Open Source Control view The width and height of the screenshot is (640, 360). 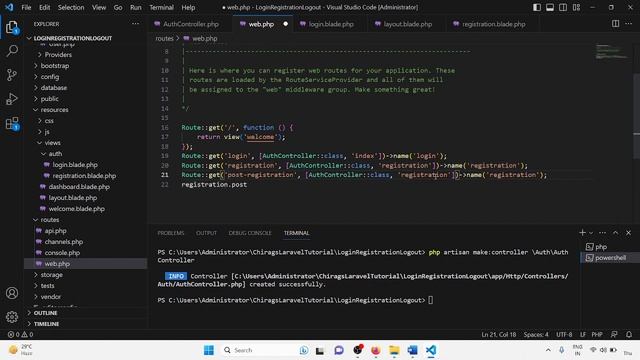pos(12,75)
